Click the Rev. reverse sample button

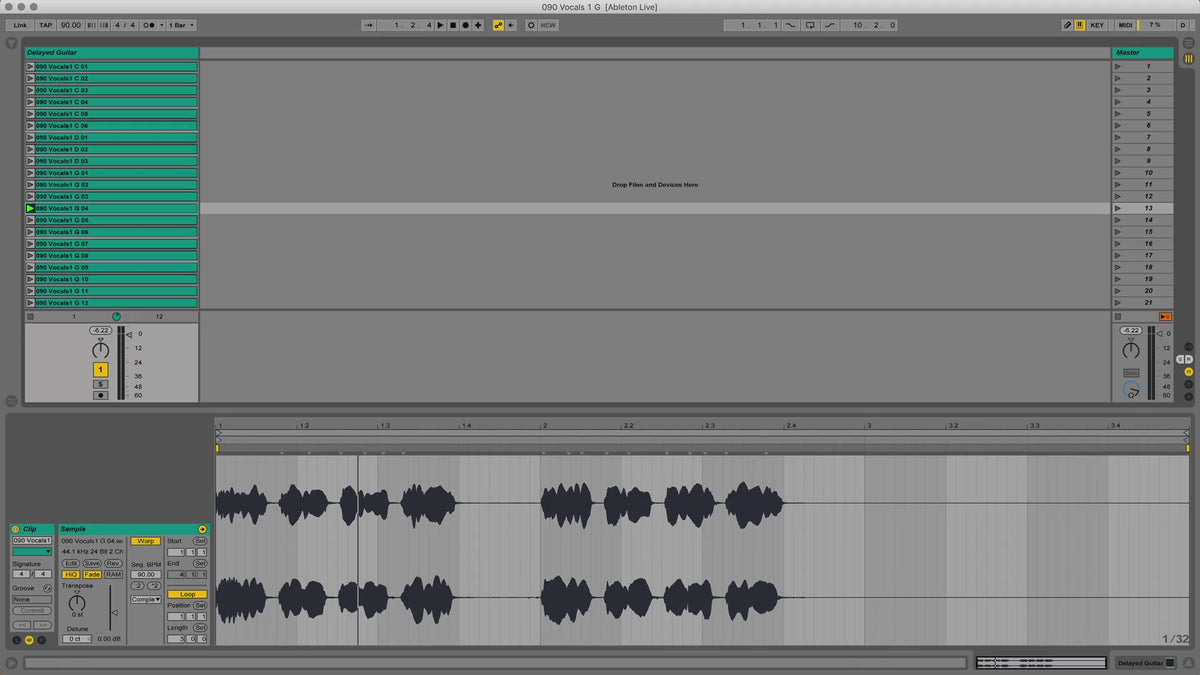pos(113,563)
